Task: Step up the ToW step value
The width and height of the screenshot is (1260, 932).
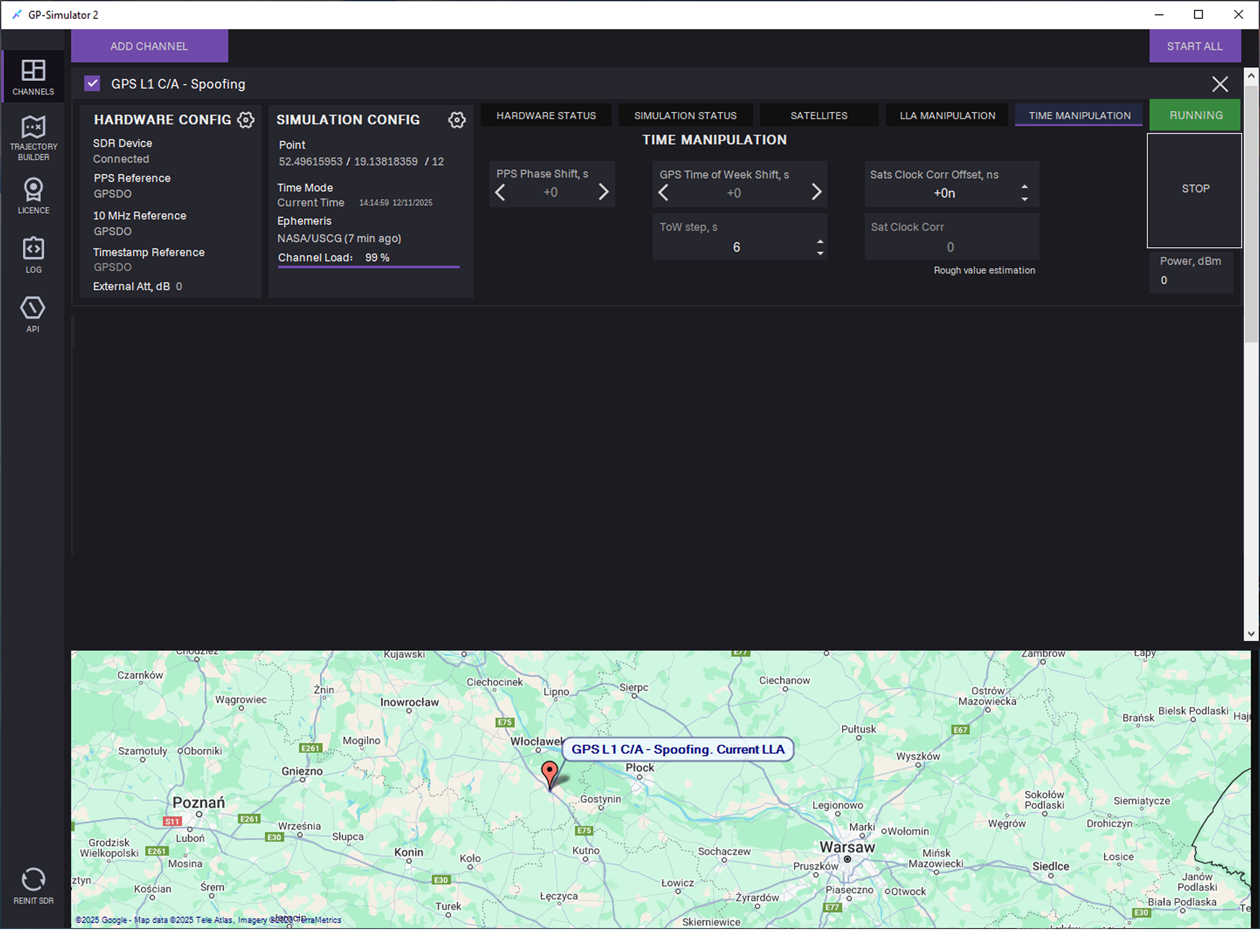Action: [820, 241]
